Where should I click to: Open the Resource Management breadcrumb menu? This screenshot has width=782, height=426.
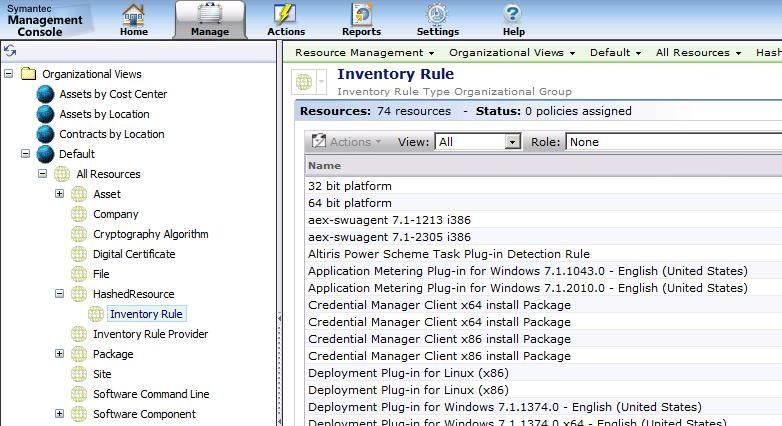click(x=365, y=52)
